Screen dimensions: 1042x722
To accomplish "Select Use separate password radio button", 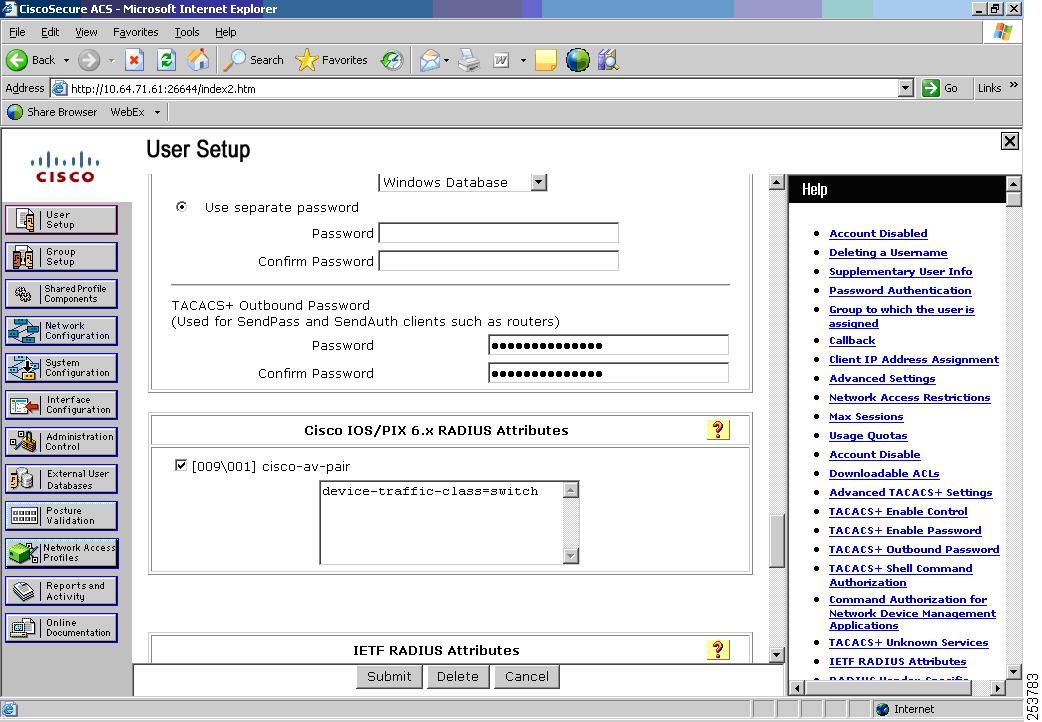I will pyautogui.click(x=181, y=207).
